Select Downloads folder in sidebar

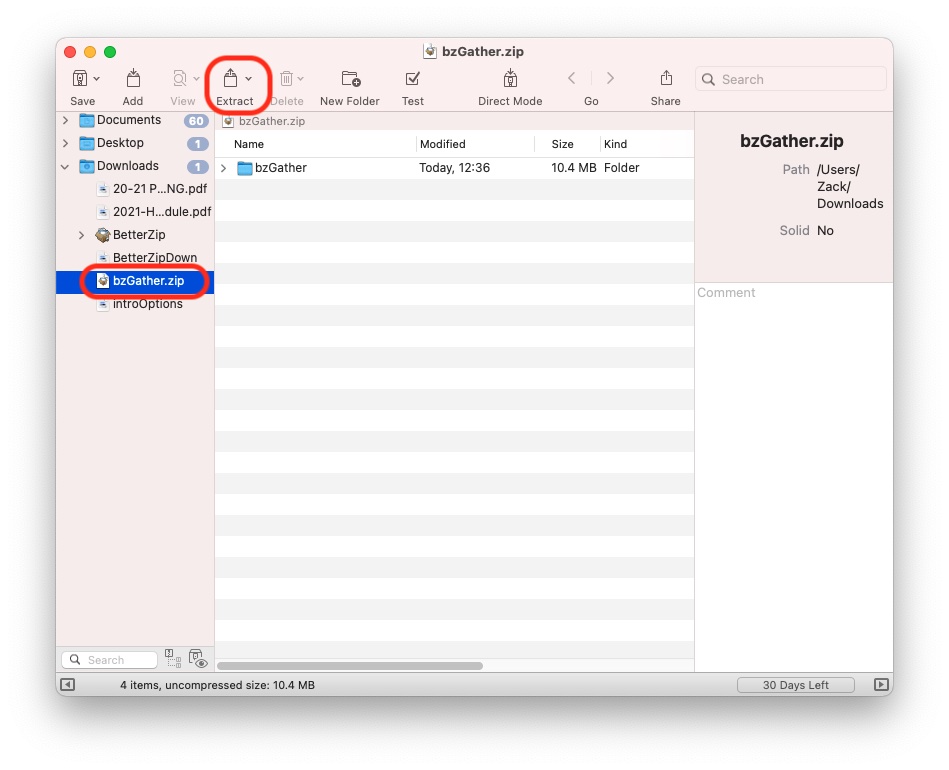(128, 166)
